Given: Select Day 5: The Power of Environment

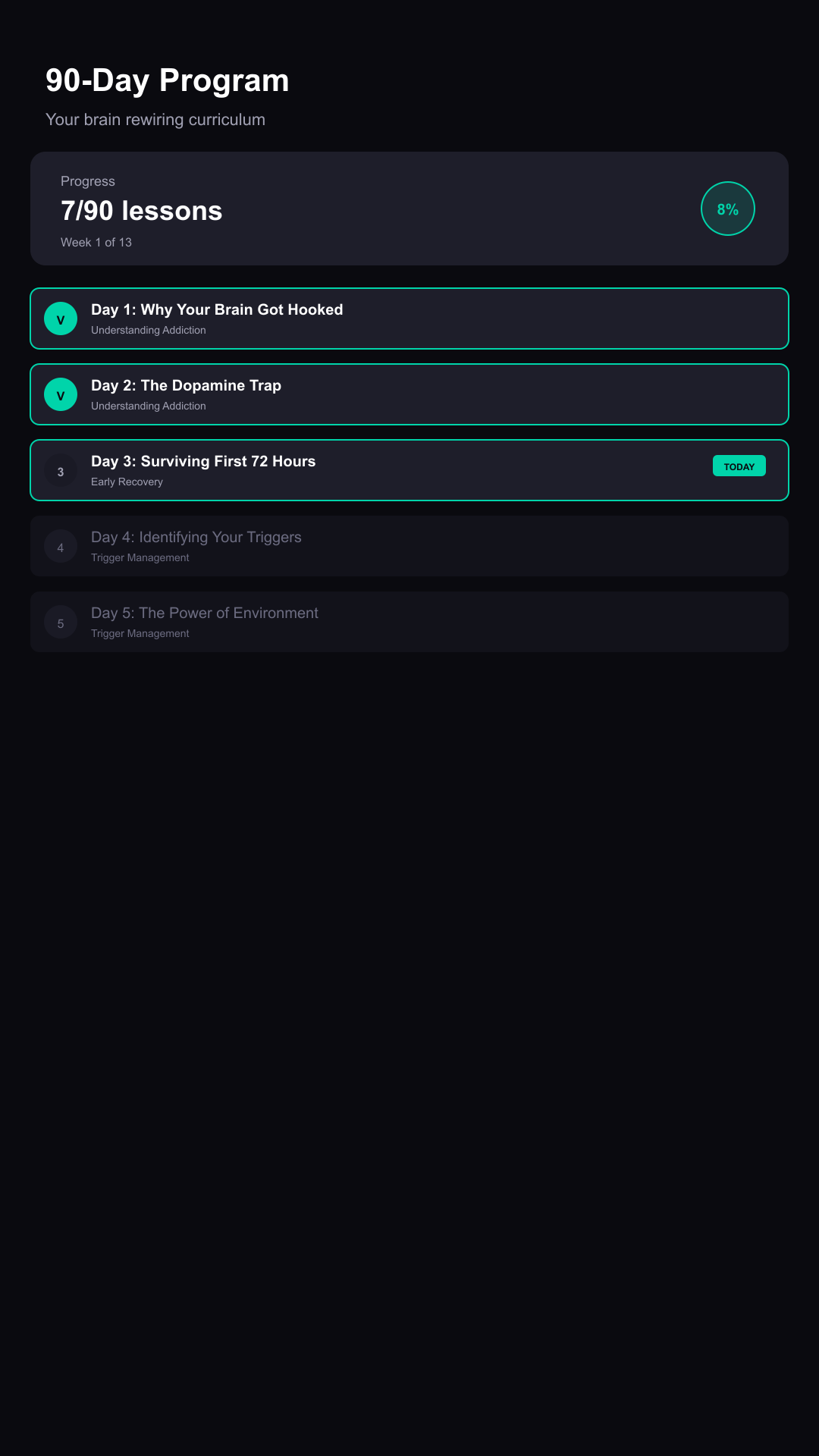Looking at the screenshot, I should tap(205, 613).
